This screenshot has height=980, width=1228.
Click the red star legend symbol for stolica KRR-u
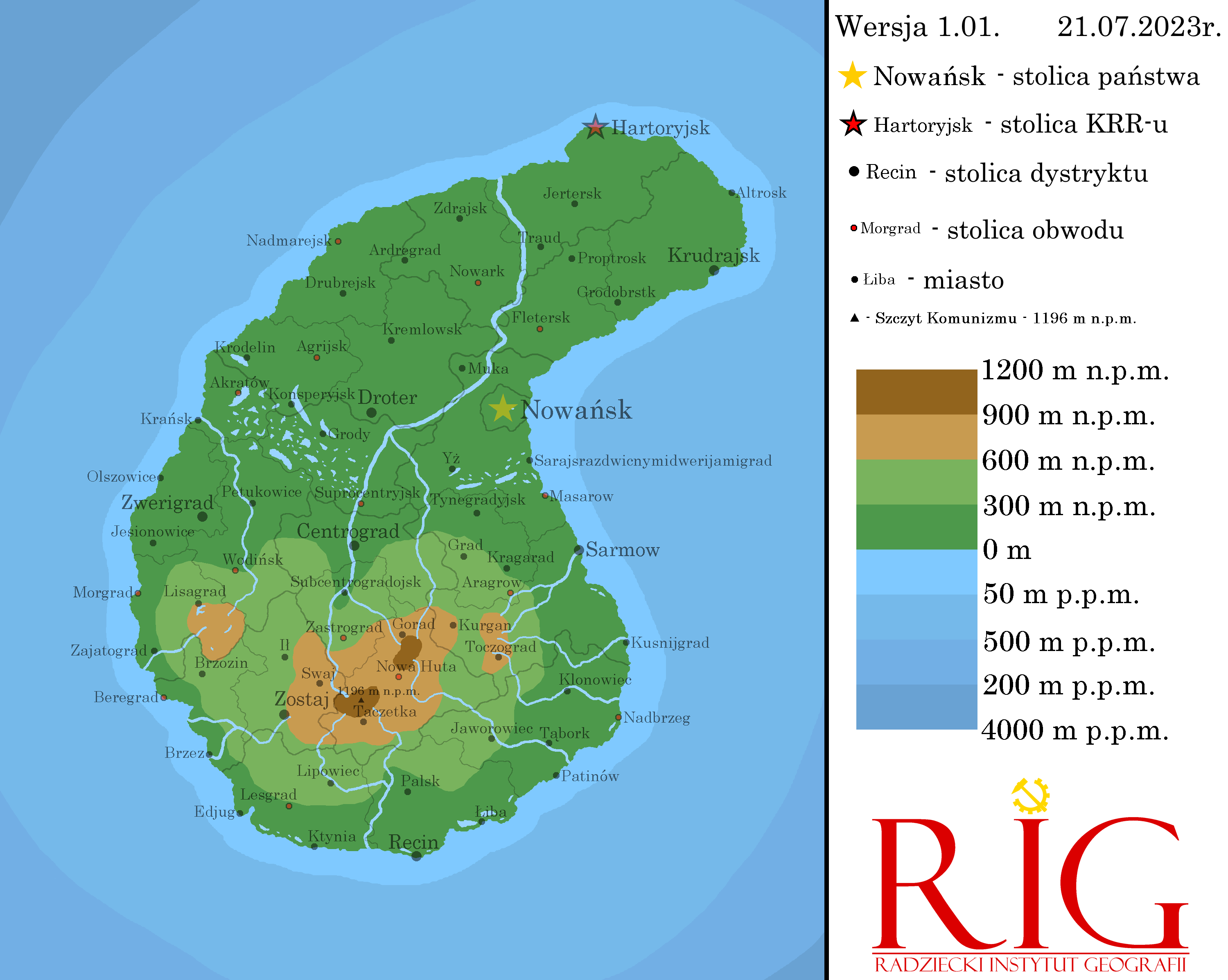pyautogui.click(x=852, y=124)
